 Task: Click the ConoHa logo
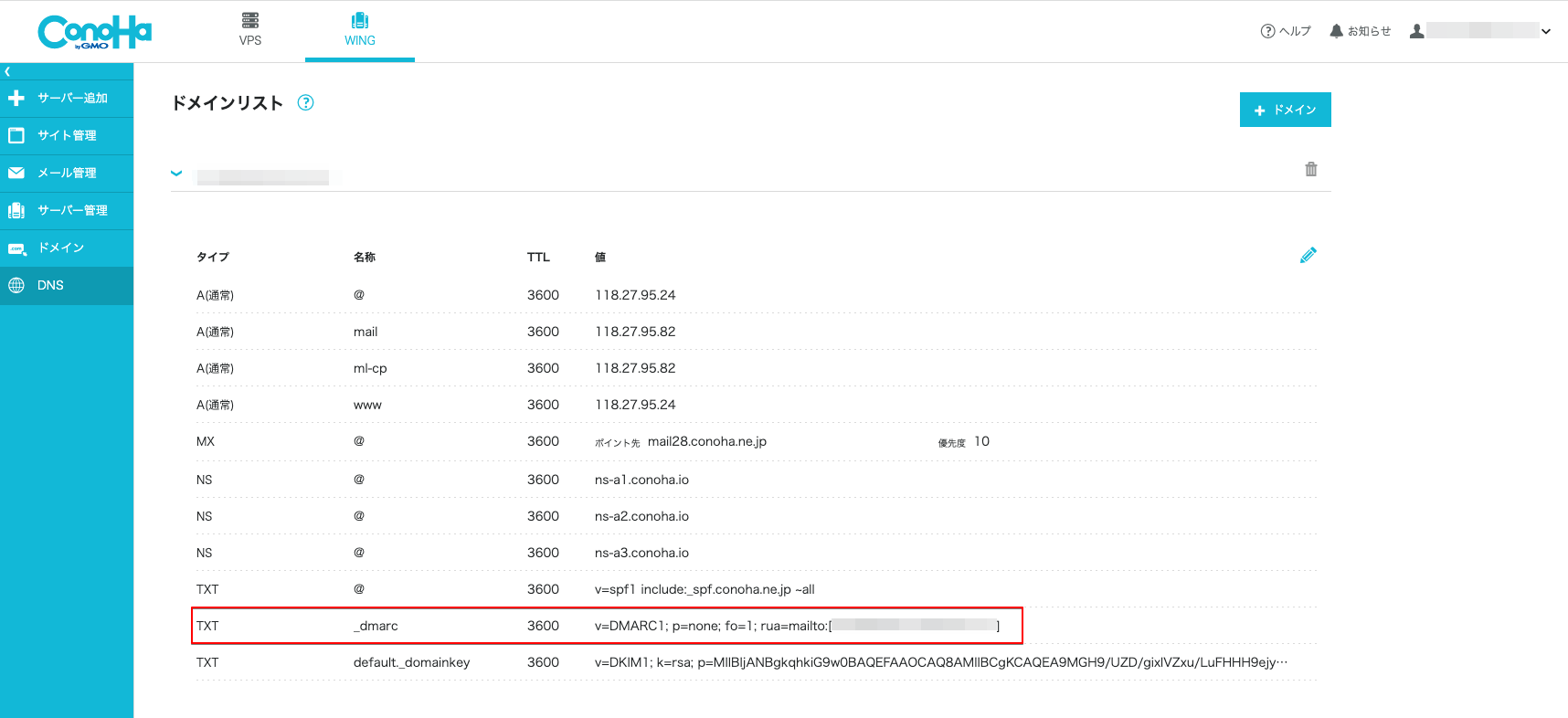[x=94, y=32]
